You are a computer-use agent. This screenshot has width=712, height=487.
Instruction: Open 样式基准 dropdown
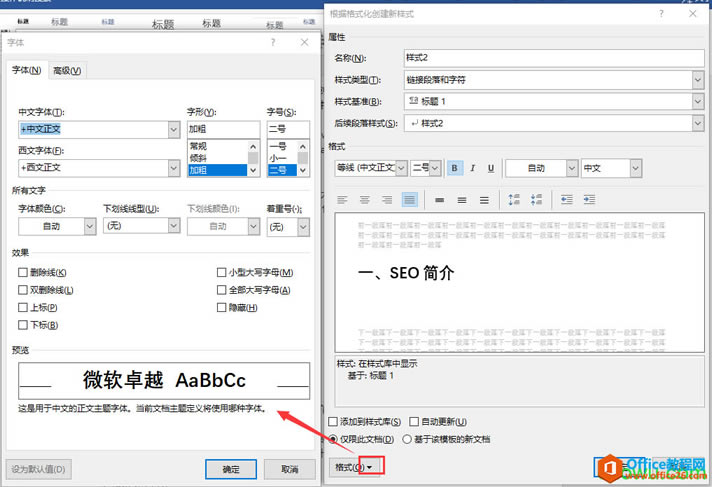(698, 101)
